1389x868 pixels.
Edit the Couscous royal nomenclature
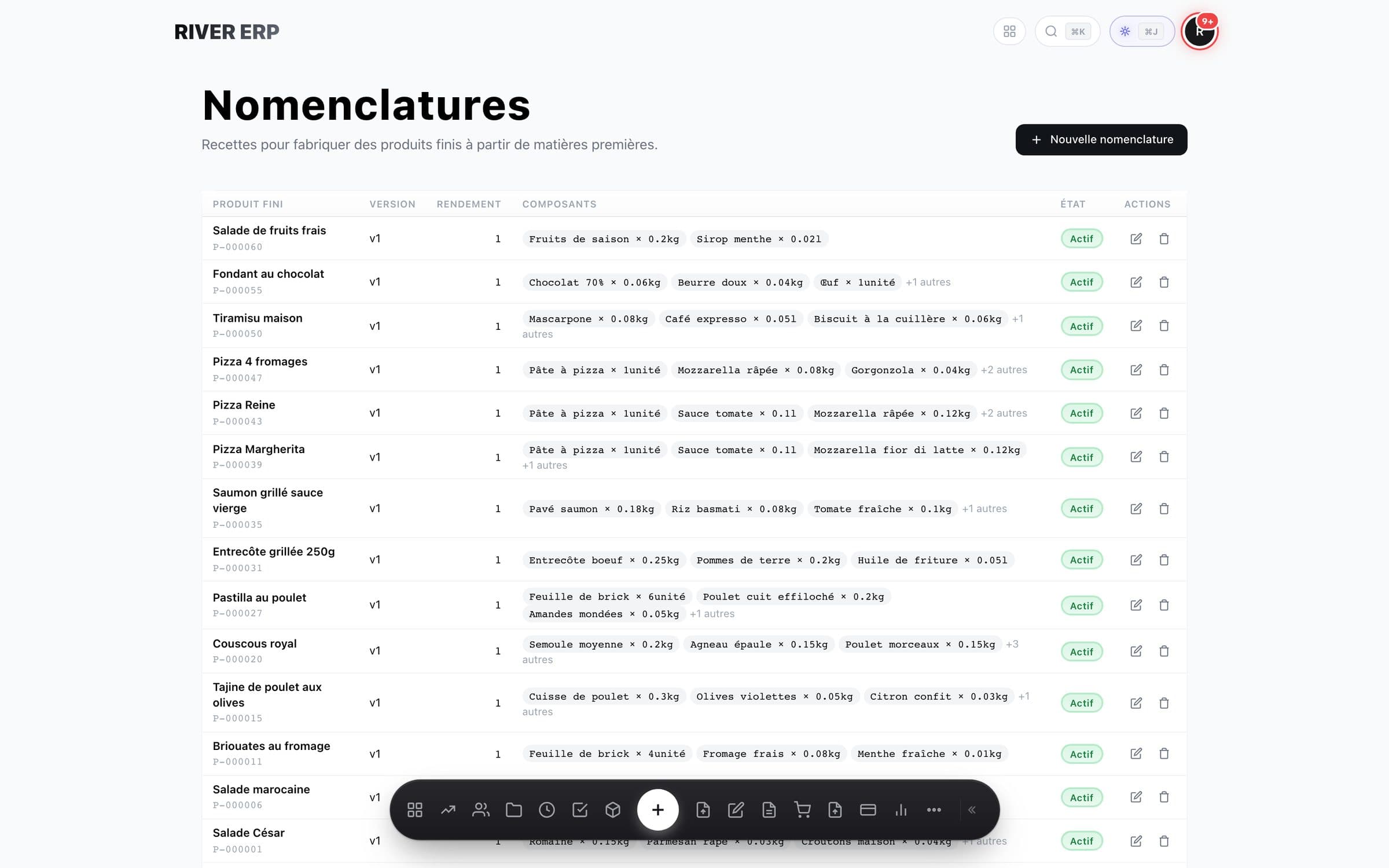click(1136, 651)
